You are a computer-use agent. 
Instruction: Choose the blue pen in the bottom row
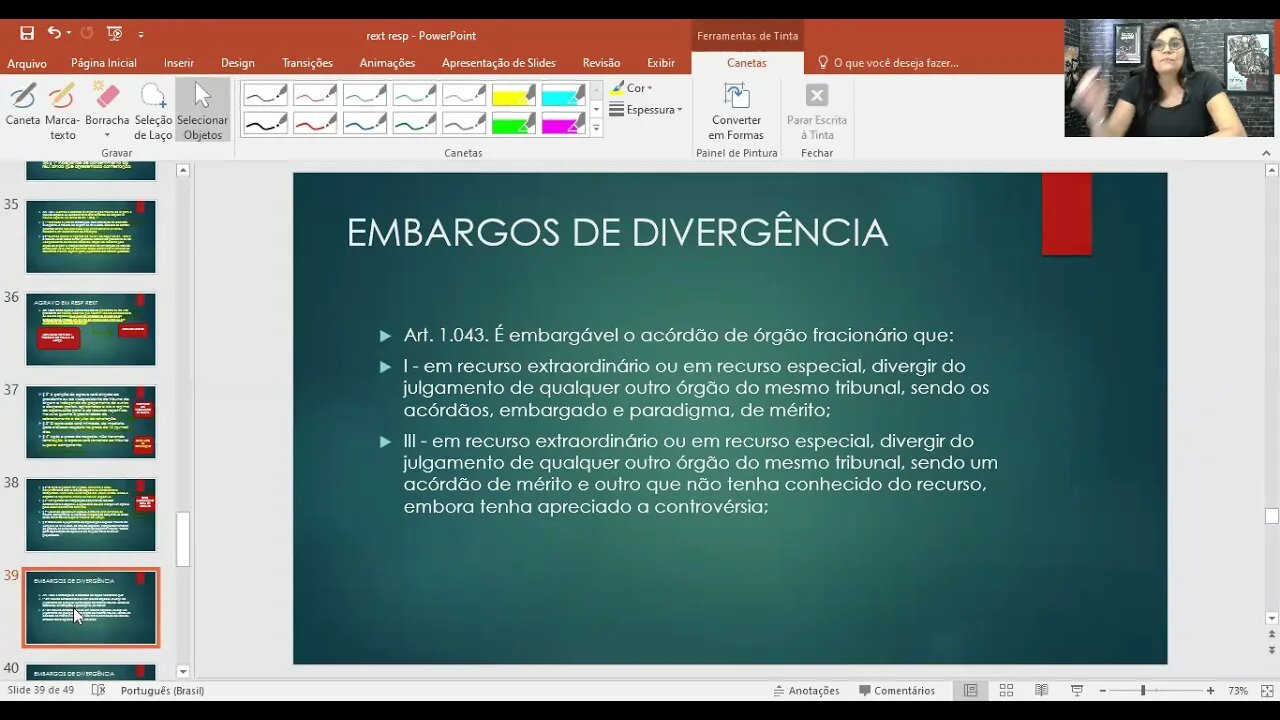click(365, 124)
